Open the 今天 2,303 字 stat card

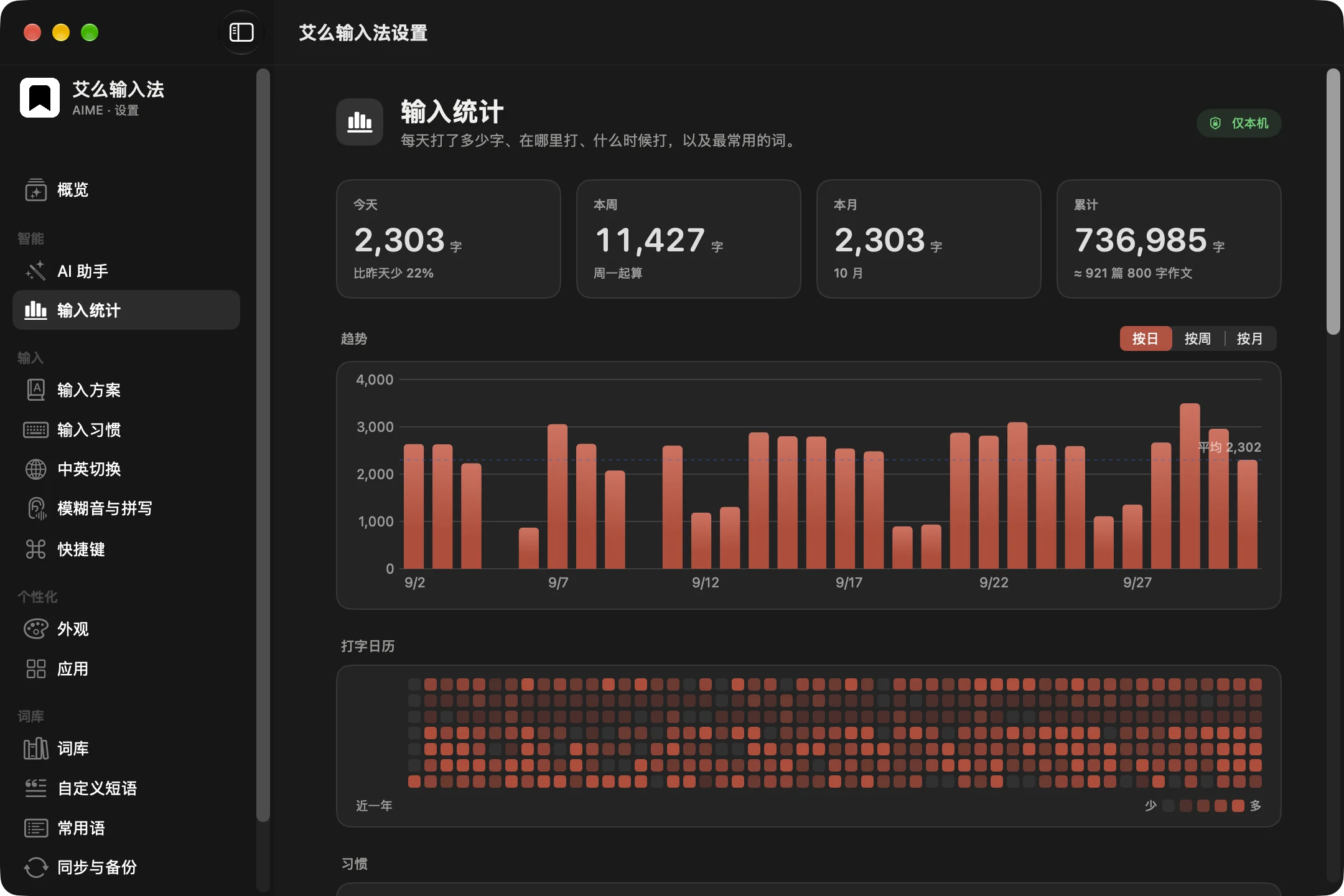(449, 239)
